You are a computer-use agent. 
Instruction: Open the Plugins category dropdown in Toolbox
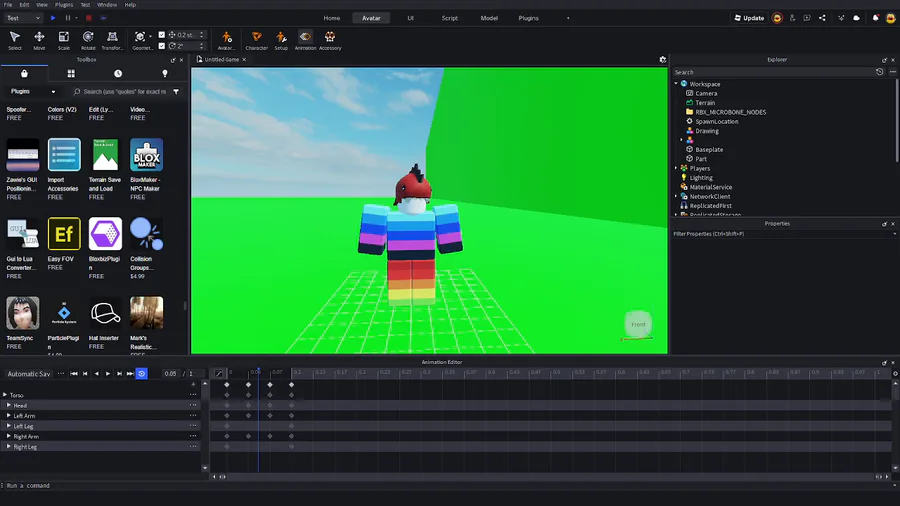point(33,92)
